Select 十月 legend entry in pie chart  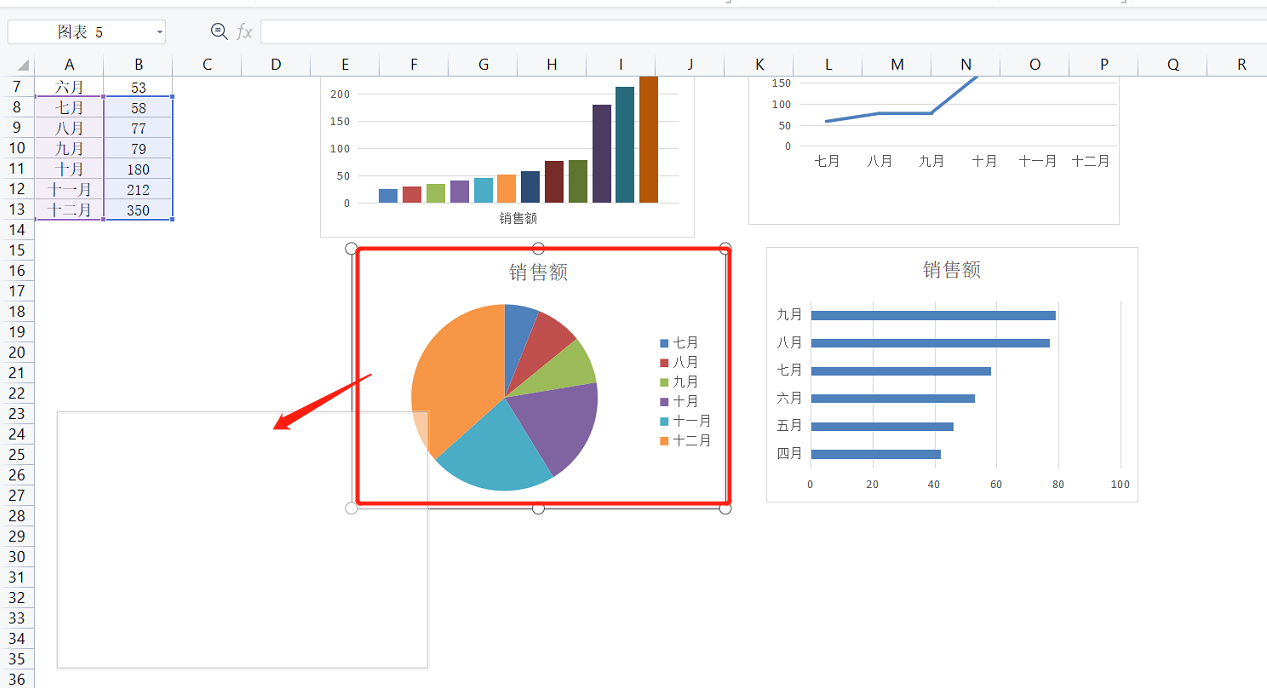click(x=679, y=401)
